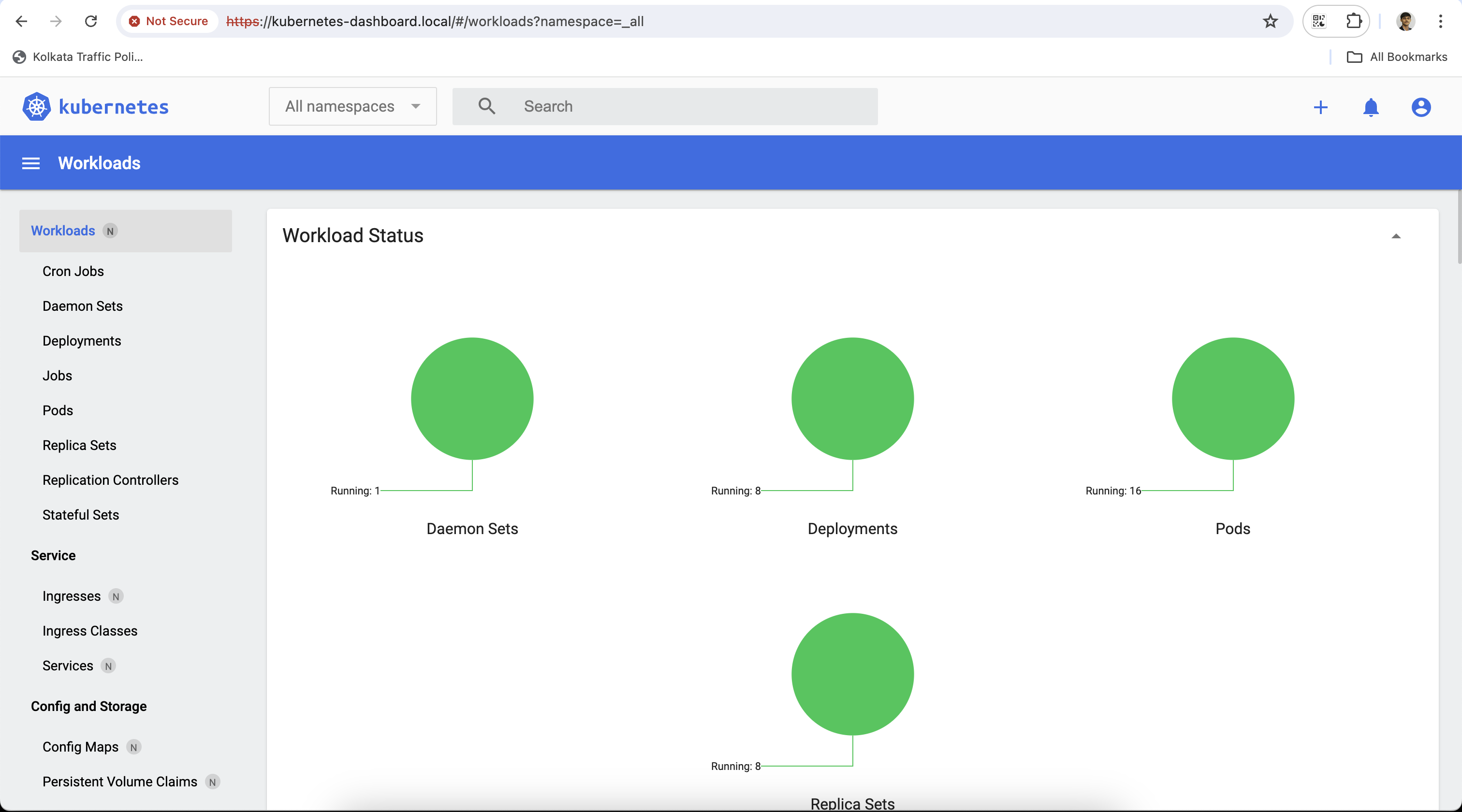The width and height of the screenshot is (1462, 812).
Task: Open the browser extensions puzzle icon
Action: tap(1354, 22)
